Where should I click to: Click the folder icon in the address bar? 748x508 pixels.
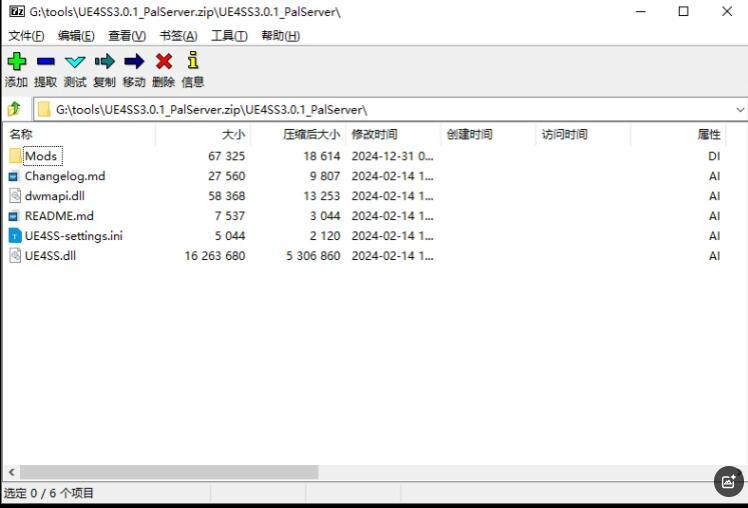point(44,109)
